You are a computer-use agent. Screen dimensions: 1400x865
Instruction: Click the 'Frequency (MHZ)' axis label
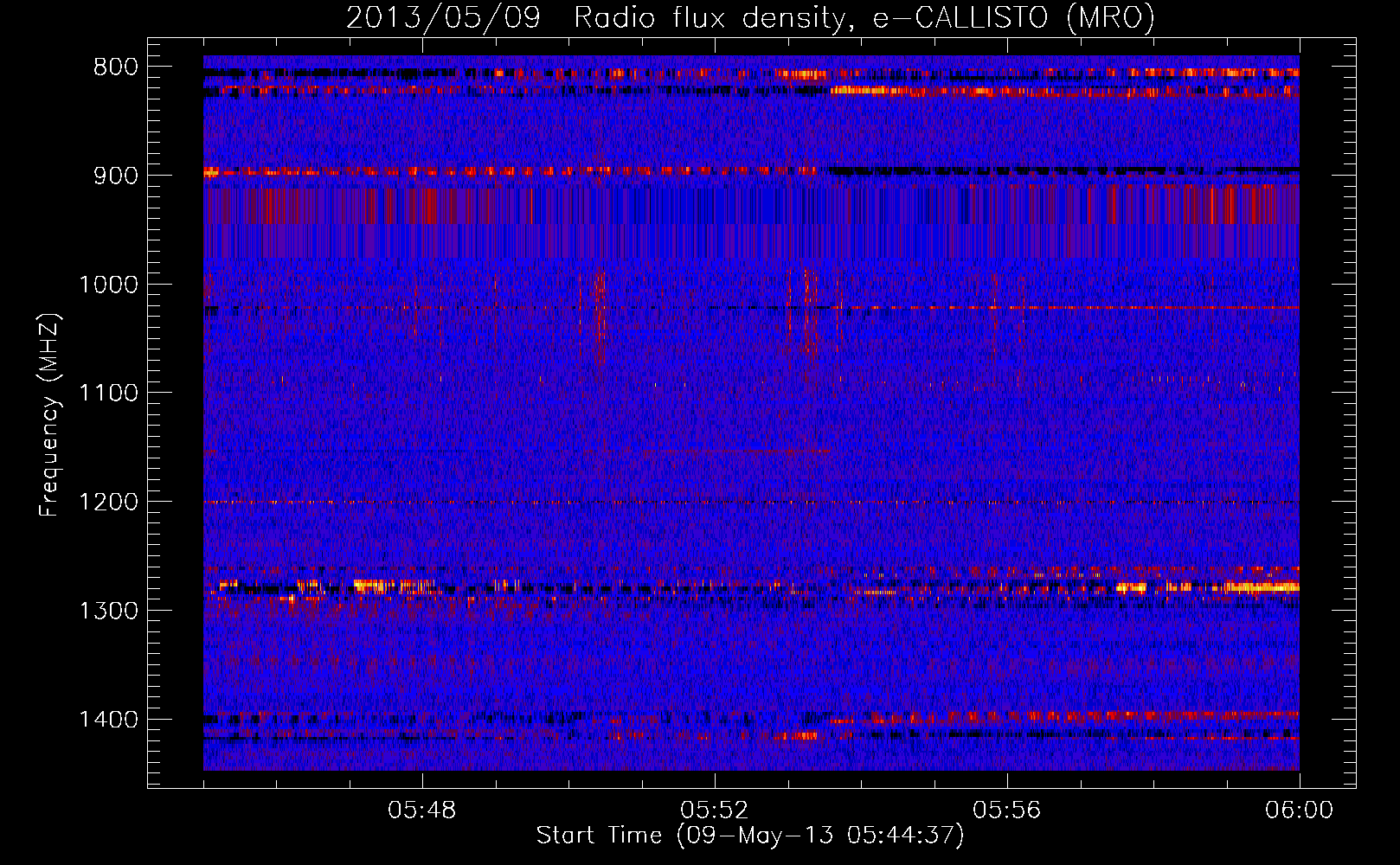coord(49,415)
